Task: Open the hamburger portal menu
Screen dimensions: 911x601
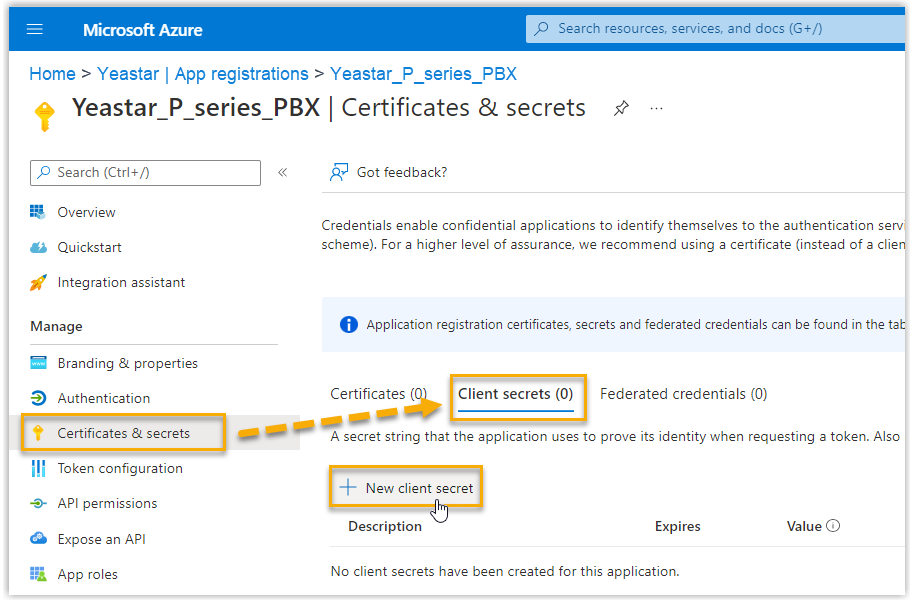Action: tap(35, 29)
